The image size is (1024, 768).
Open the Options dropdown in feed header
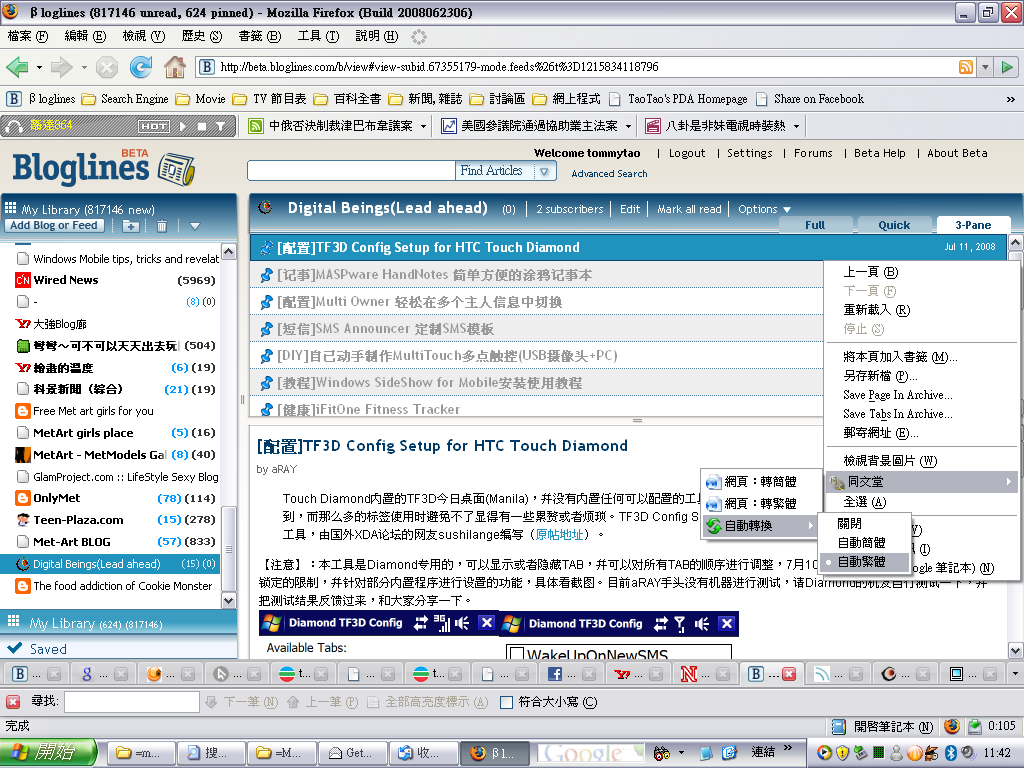pyautogui.click(x=764, y=209)
